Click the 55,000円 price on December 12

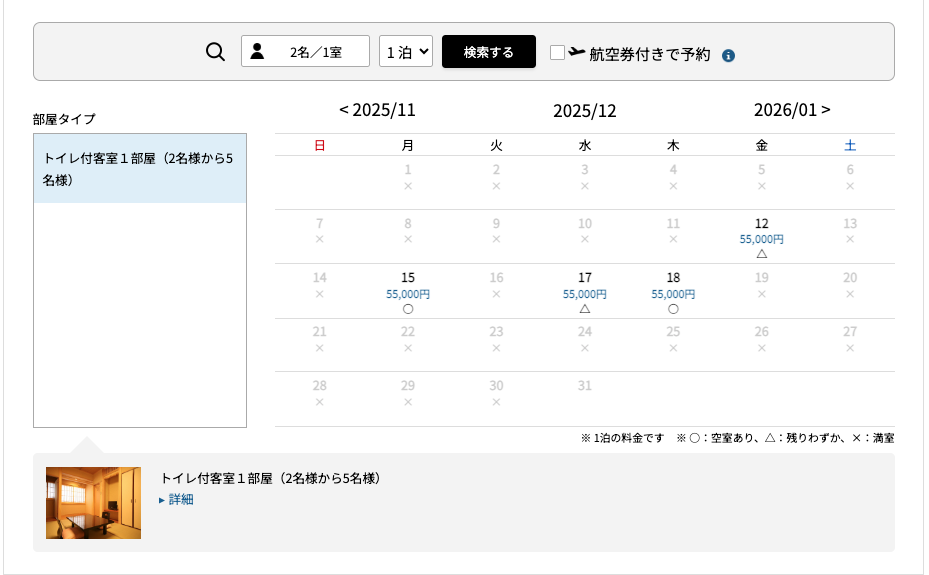(x=761, y=239)
